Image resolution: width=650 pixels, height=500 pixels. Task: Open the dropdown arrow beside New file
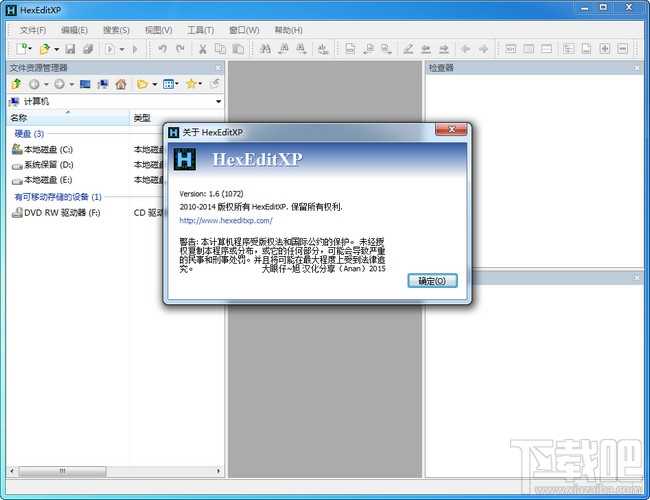[30, 49]
